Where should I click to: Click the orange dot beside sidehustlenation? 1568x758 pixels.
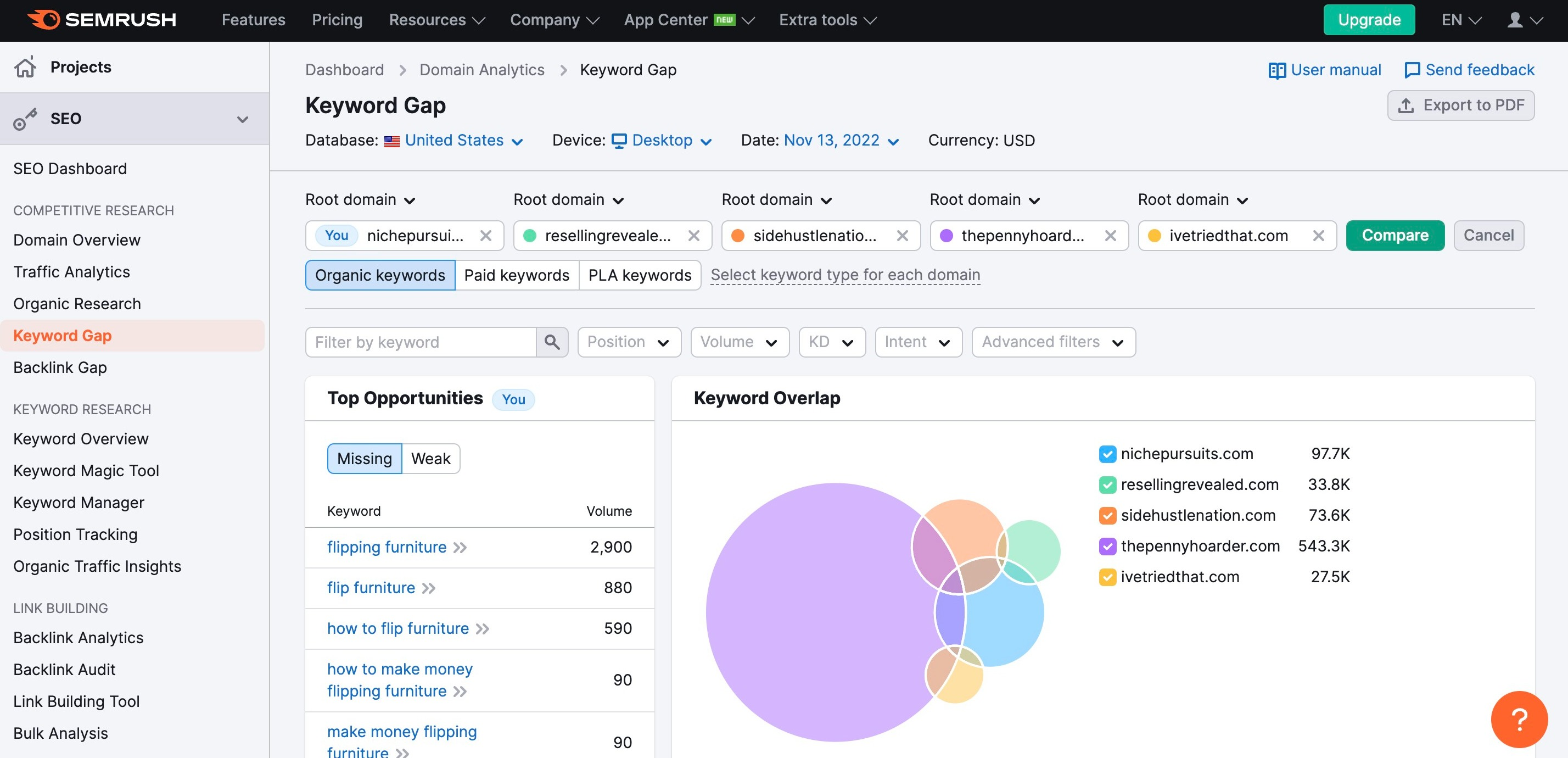tap(738, 236)
